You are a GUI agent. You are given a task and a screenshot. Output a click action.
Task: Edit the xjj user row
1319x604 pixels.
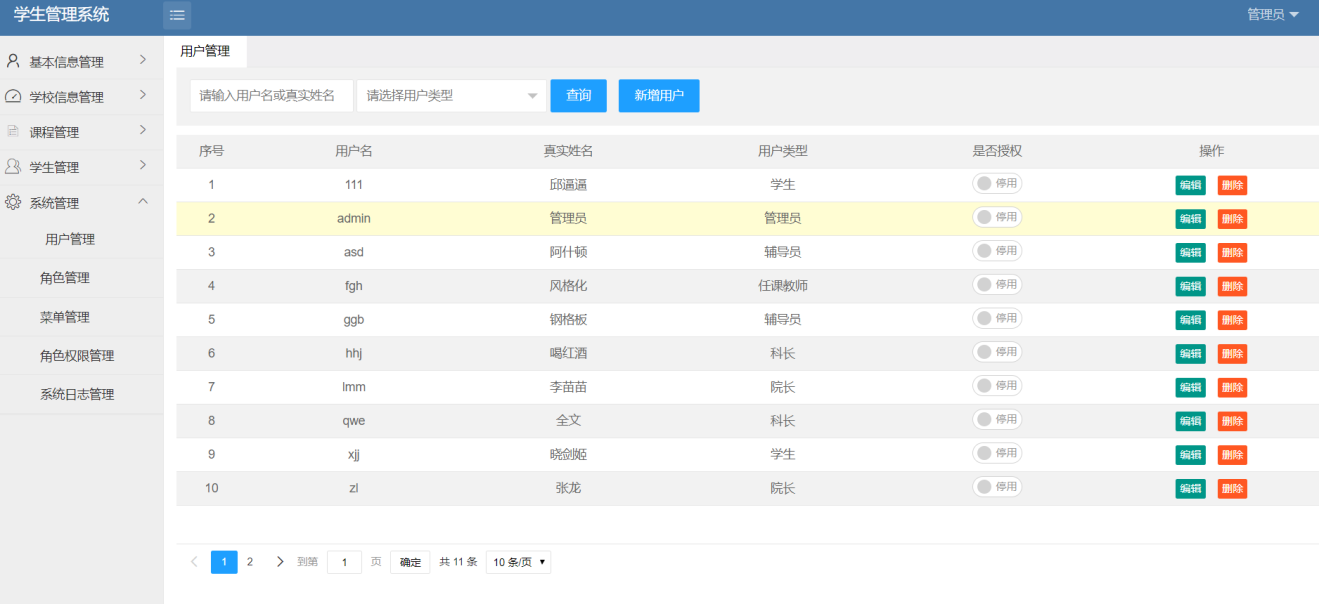tap(1190, 455)
